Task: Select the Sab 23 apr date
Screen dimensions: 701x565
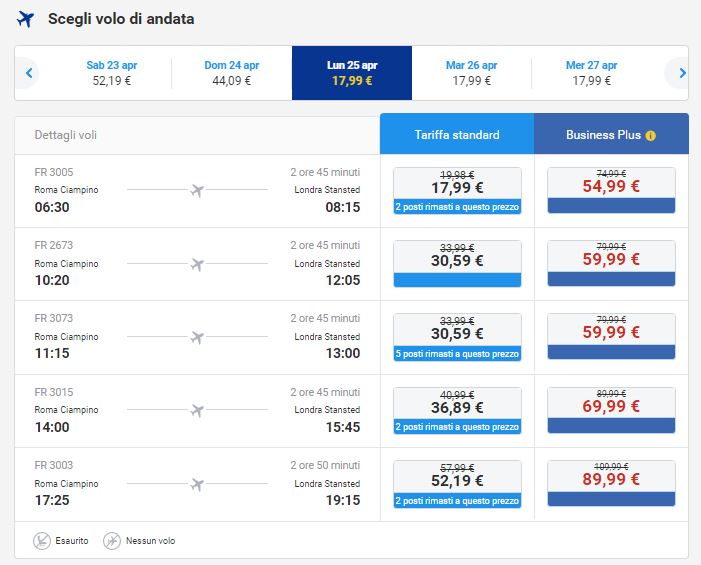Action: coord(112,73)
